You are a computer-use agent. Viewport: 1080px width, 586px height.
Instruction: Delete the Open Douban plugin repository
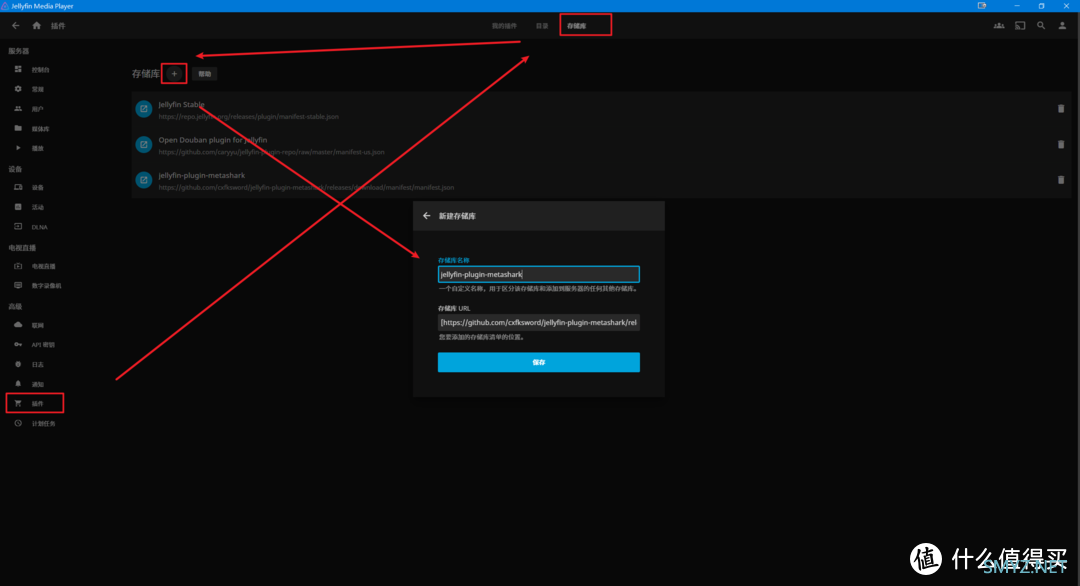(1060, 145)
